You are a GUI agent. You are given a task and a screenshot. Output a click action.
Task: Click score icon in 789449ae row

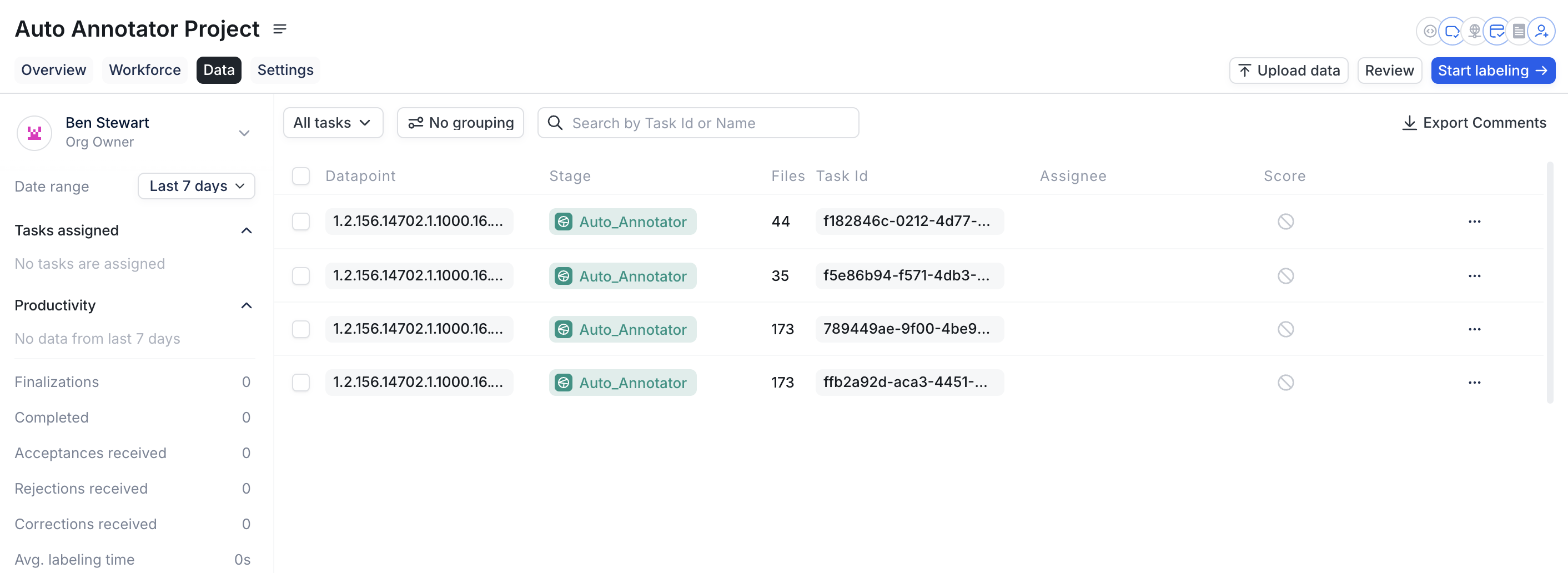(1285, 329)
